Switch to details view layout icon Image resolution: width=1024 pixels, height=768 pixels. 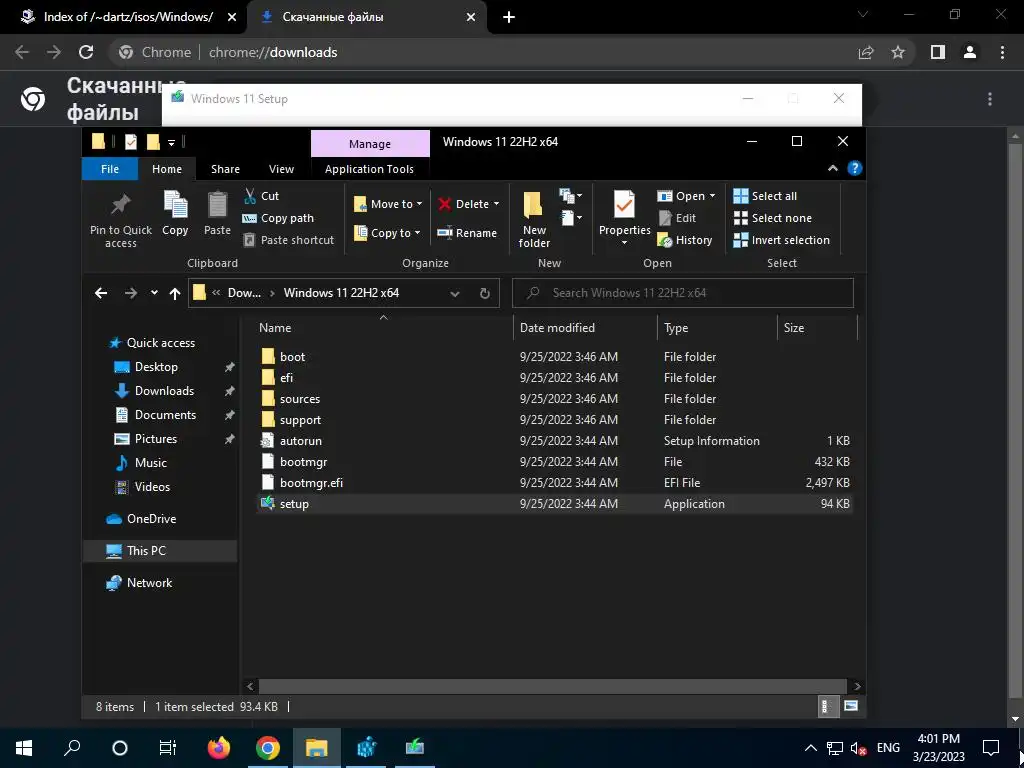coord(827,706)
